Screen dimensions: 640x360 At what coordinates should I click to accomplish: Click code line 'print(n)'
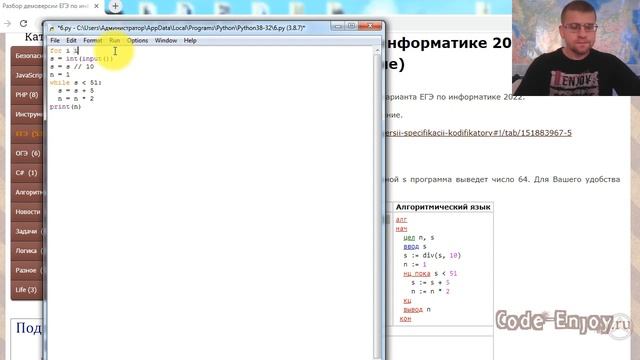[x=65, y=107]
